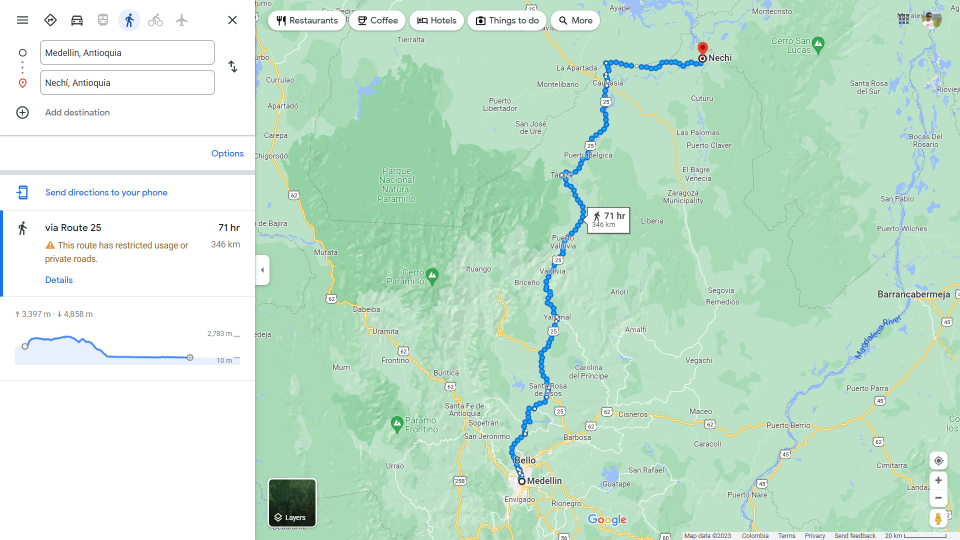Add another destination to route

pos(77,113)
